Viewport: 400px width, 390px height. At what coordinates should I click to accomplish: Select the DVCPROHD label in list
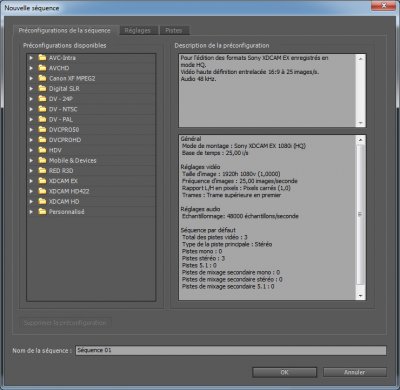pyautogui.click(x=65, y=140)
